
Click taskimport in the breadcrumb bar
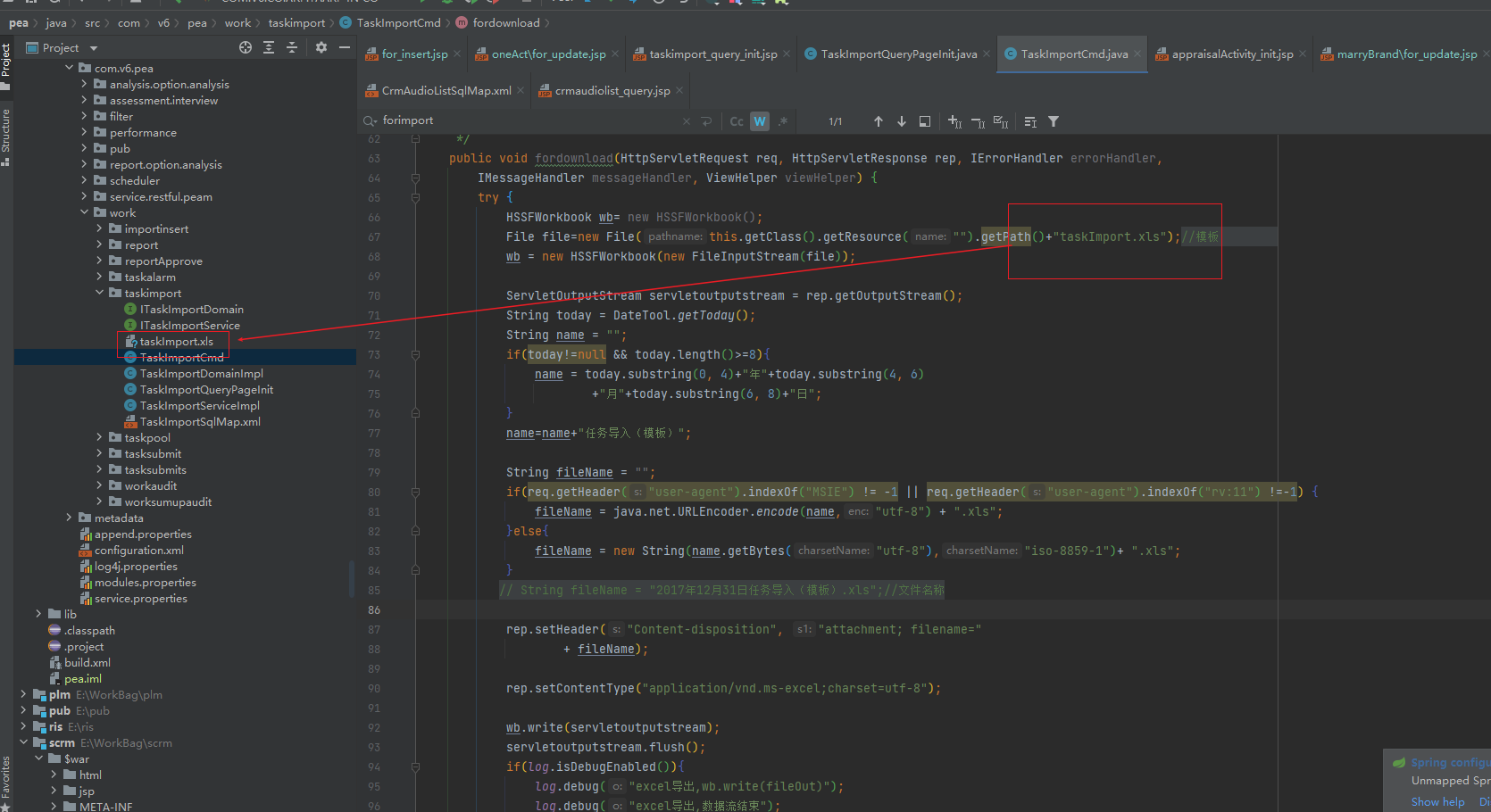[x=296, y=23]
